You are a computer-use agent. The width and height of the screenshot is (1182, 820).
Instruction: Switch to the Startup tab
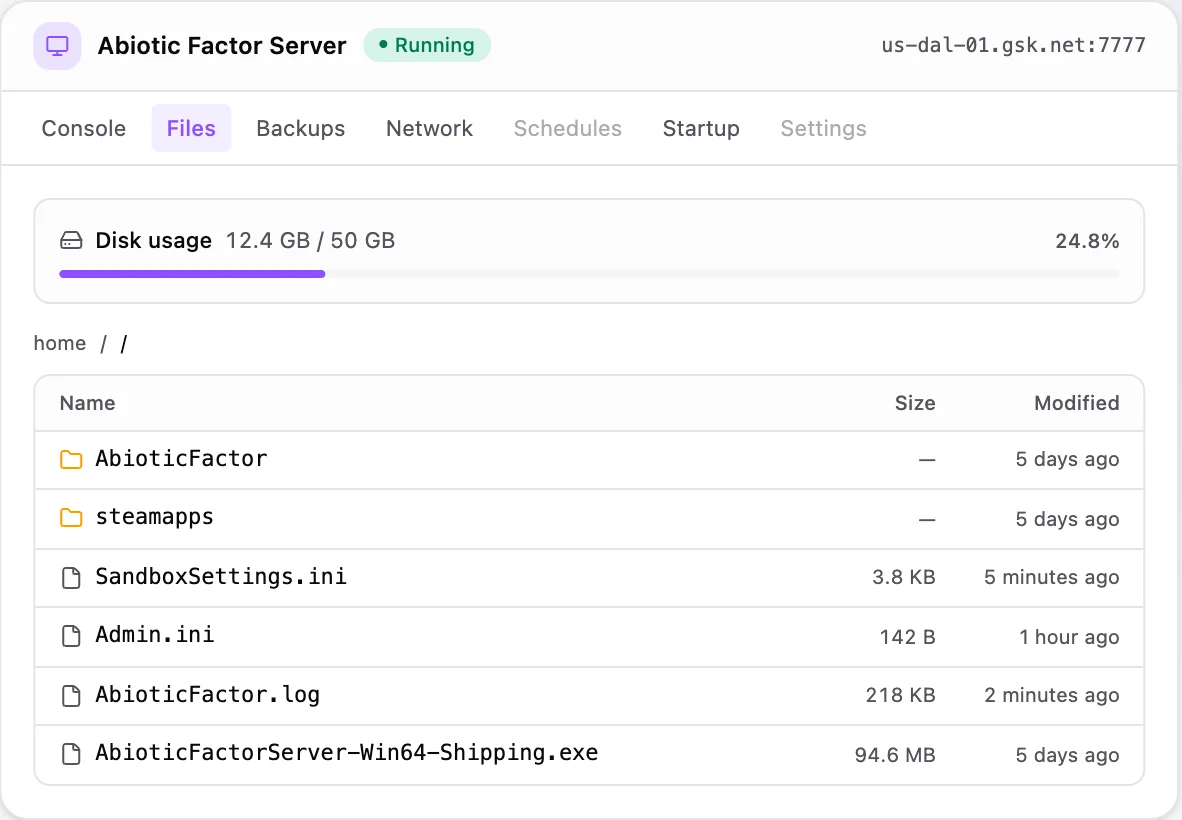coord(701,128)
